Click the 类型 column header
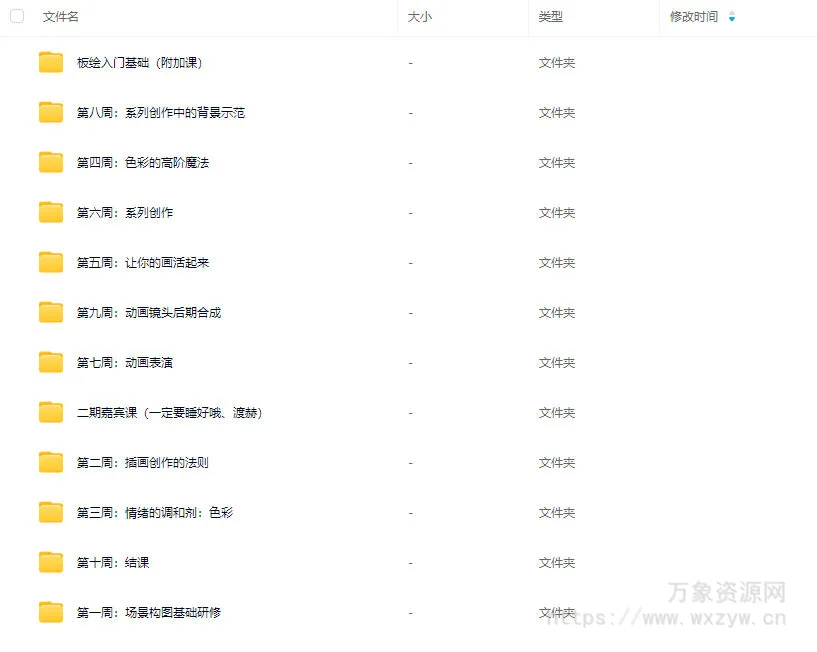This screenshot has width=817, height=652. (x=551, y=17)
